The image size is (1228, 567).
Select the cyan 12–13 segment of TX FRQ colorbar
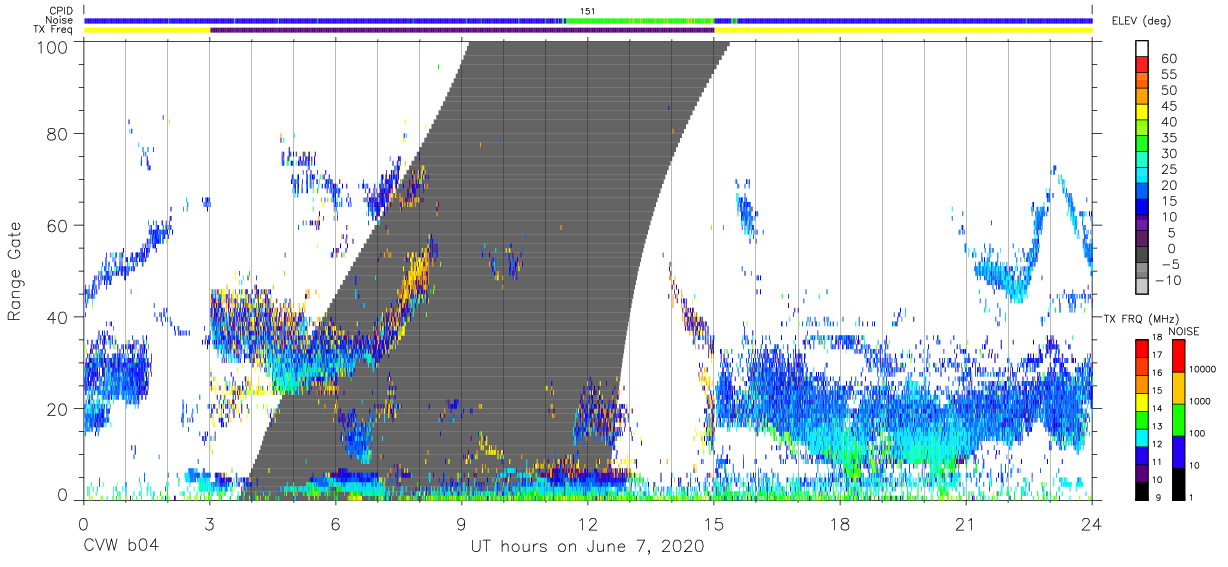1142,437
